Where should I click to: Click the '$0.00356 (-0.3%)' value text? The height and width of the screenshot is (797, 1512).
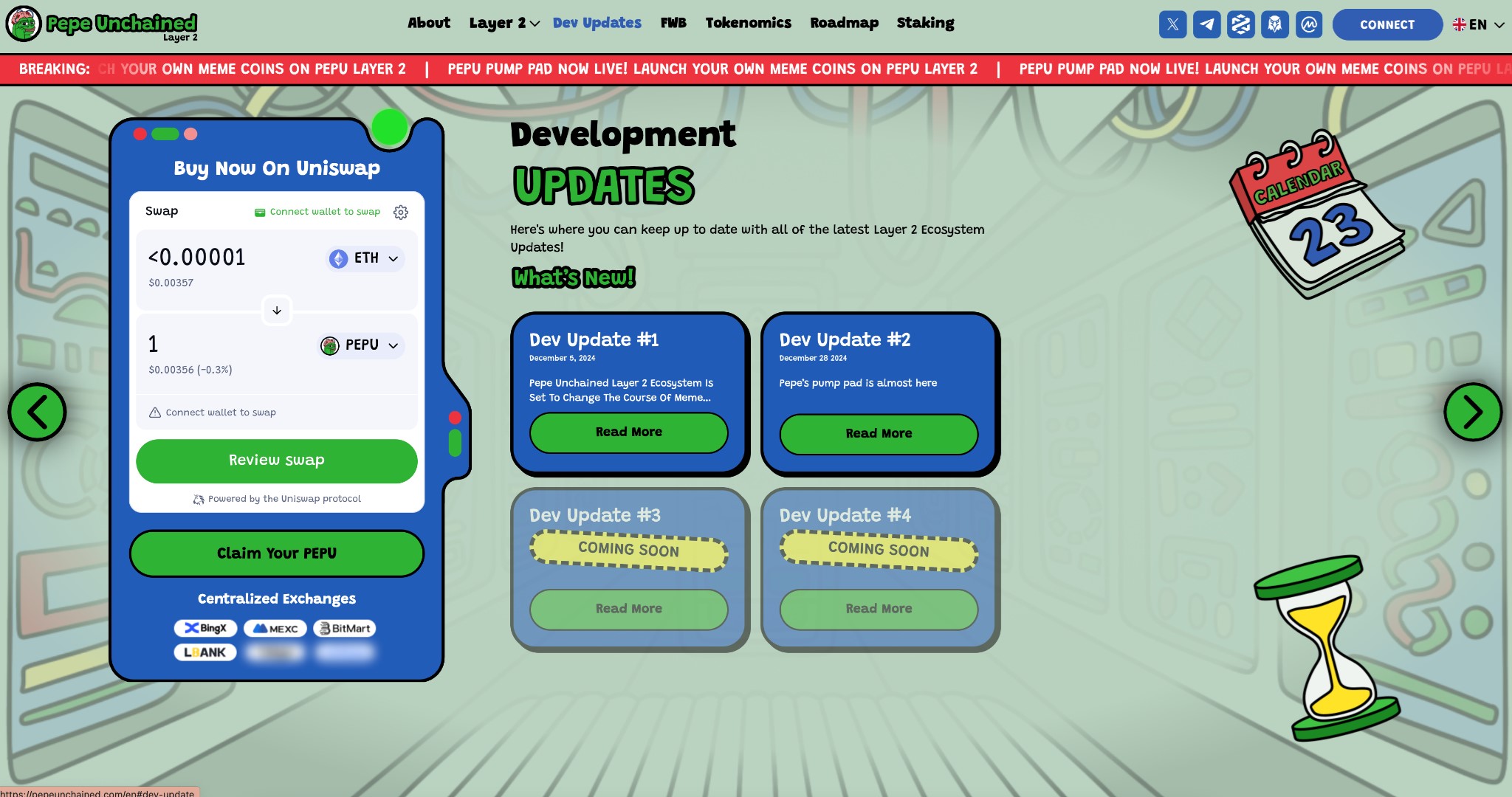[x=190, y=370]
